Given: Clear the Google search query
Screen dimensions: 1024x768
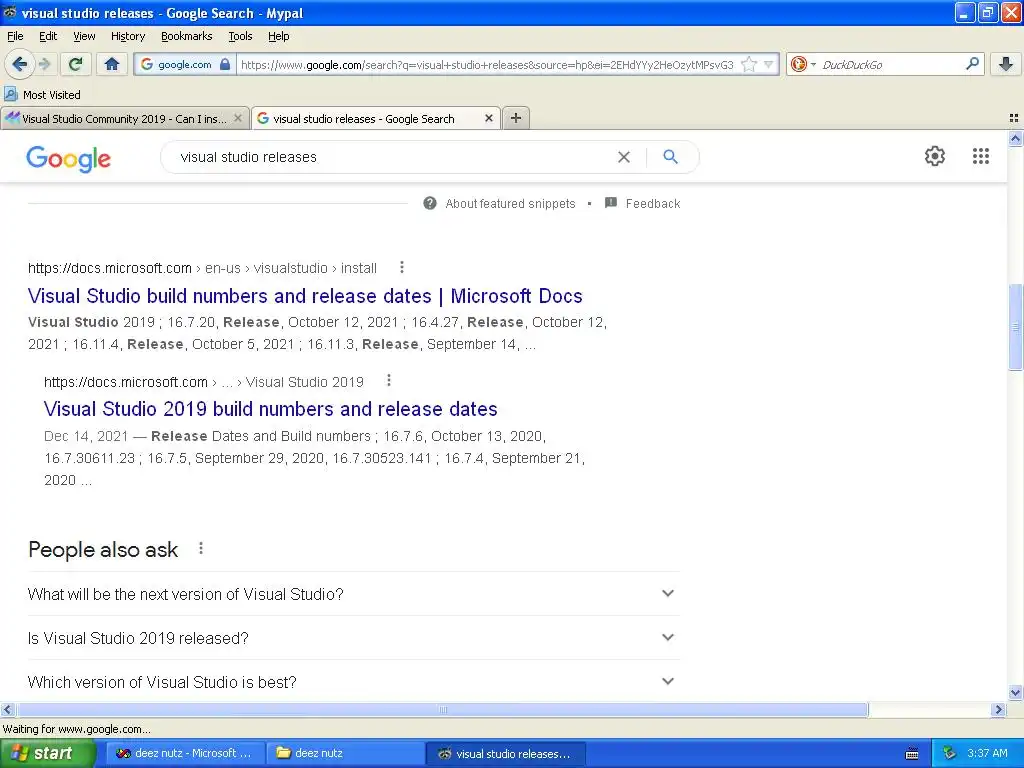Looking at the screenshot, I should (x=624, y=157).
